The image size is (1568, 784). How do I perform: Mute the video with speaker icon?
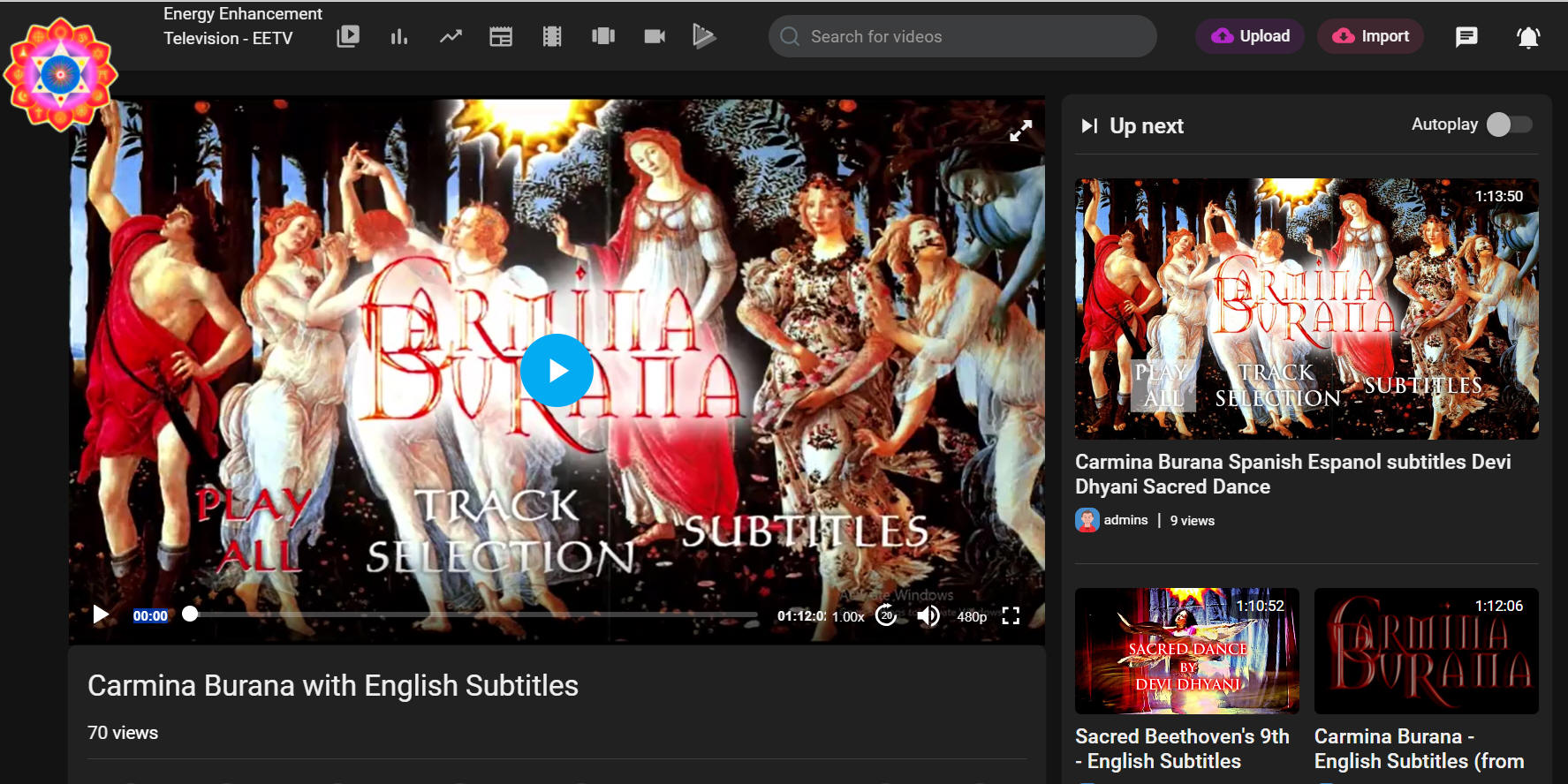click(x=928, y=616)
